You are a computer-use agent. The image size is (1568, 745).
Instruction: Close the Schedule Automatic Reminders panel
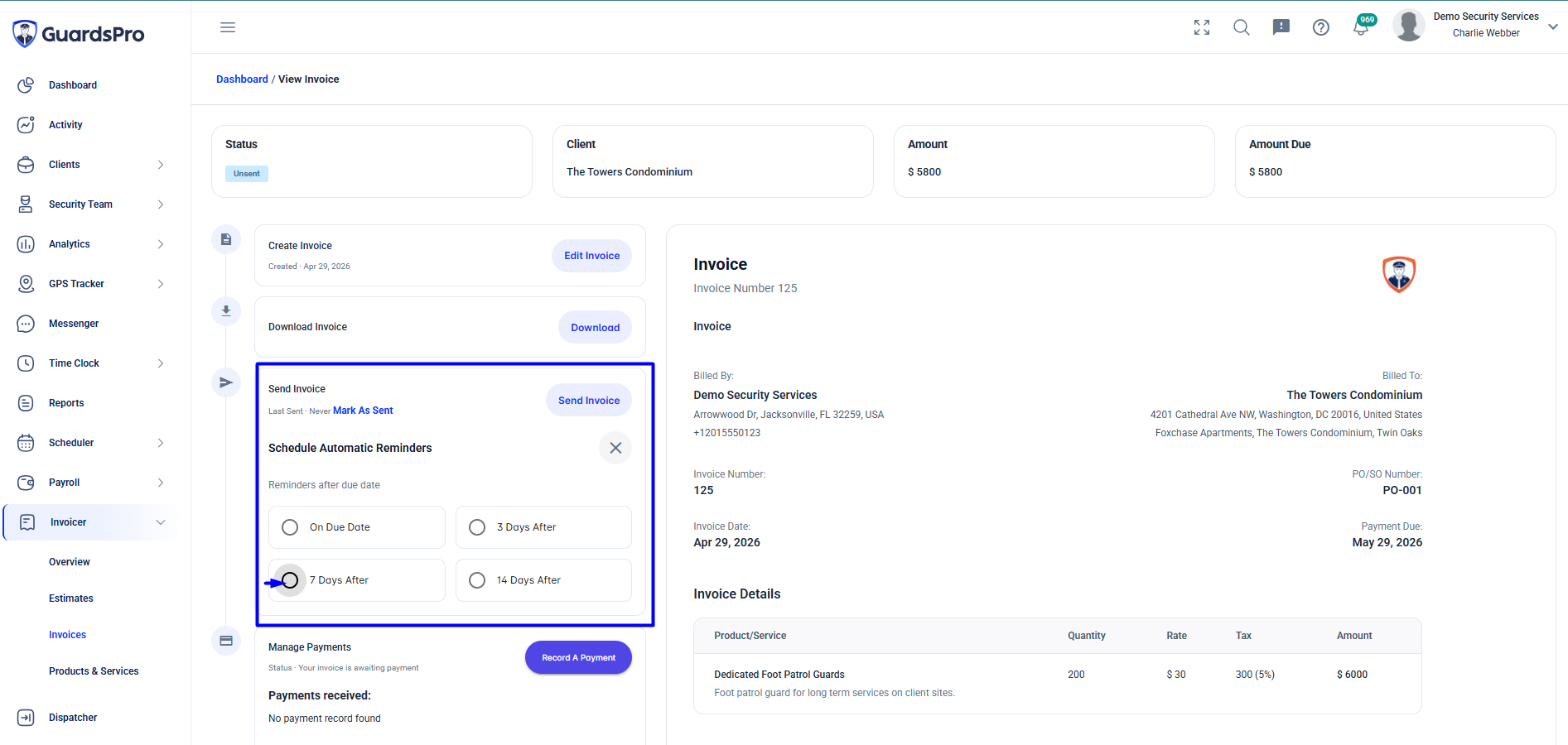click(615, 448)
